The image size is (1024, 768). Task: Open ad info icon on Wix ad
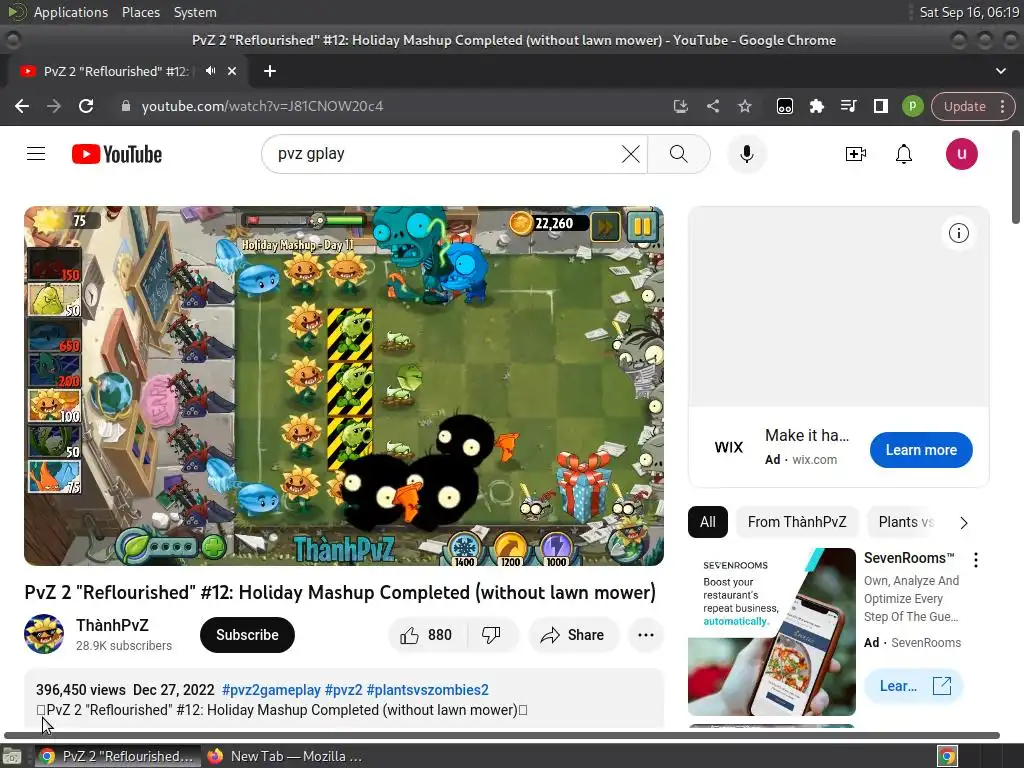(958, 233)
